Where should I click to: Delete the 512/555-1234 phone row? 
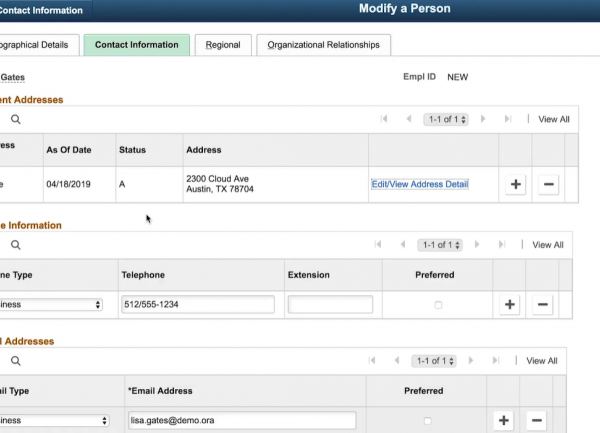[x=542, y=304]
